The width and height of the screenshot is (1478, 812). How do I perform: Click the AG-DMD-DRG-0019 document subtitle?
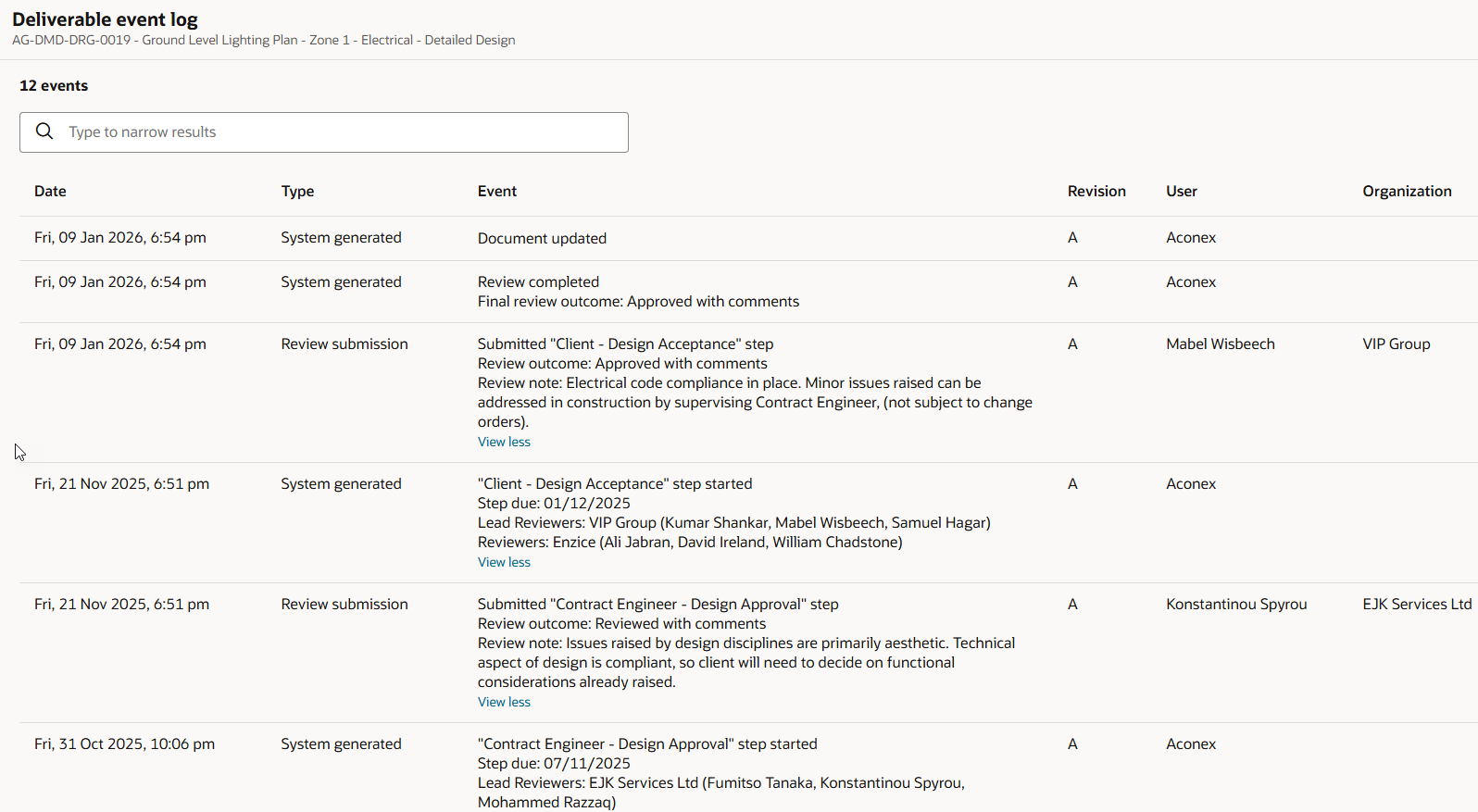pyautogui.click(x=263, y=40)
